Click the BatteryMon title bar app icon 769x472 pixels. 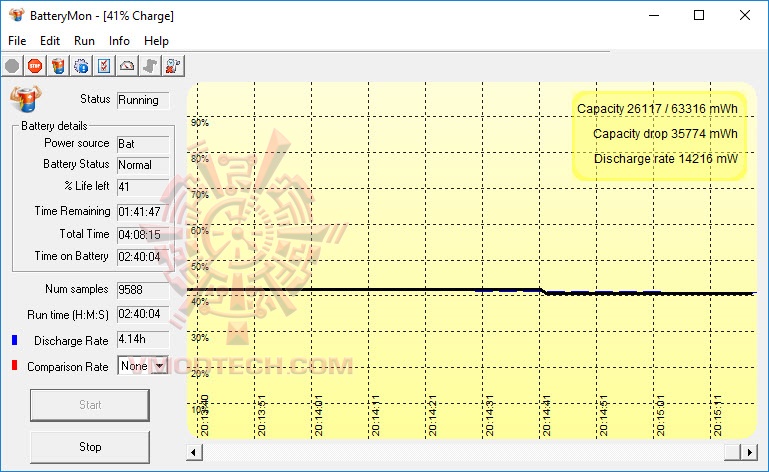(x=16, y=15)
